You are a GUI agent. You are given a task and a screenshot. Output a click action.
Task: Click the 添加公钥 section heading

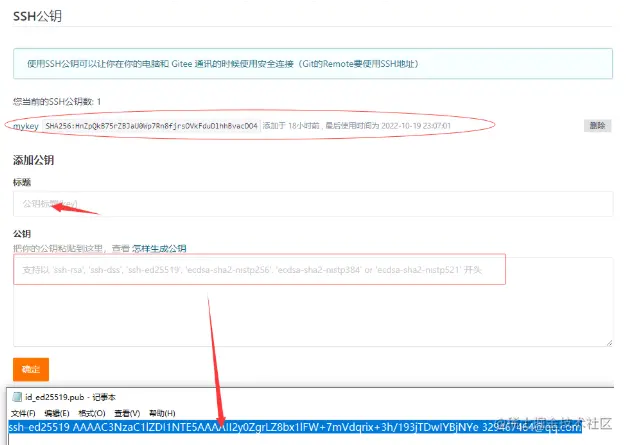[x=34, y=160]
